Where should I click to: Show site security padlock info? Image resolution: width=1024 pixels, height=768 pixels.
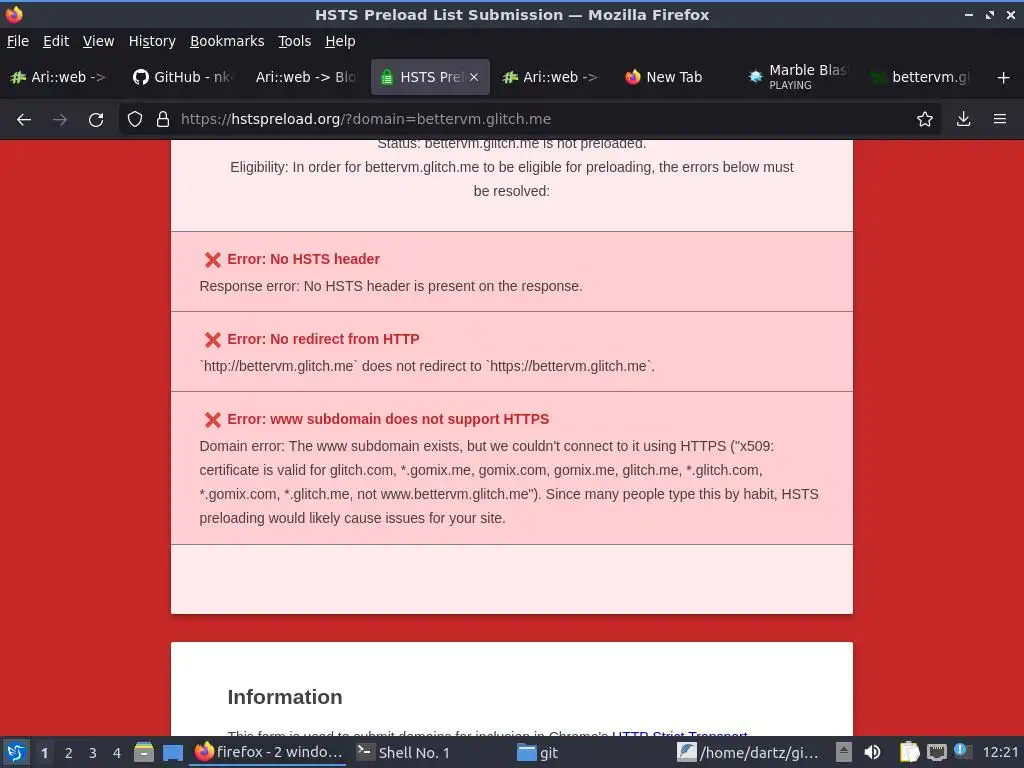pyautogui.click(x=163, y=119)
